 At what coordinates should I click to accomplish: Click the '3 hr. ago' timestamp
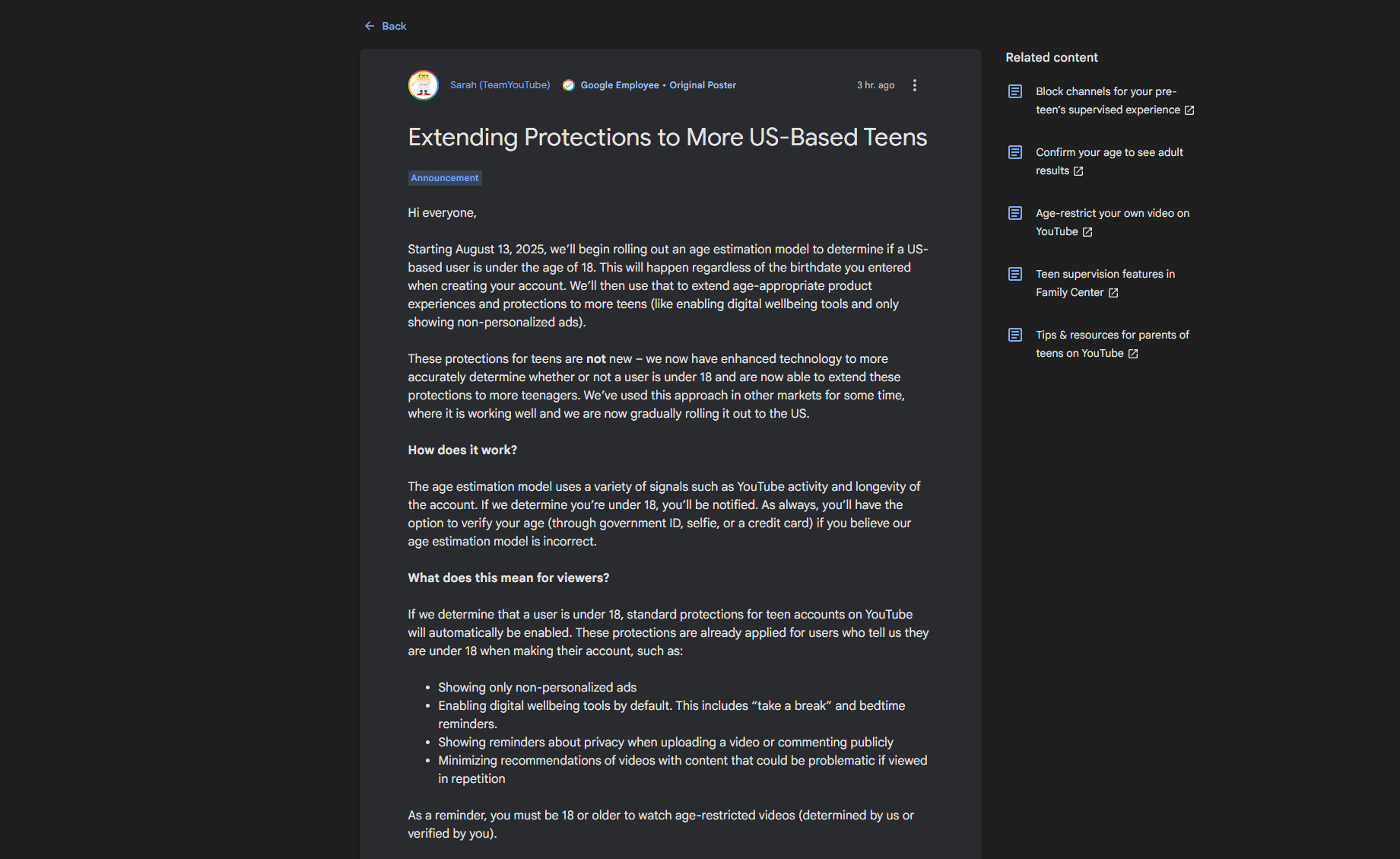[875, 85]
